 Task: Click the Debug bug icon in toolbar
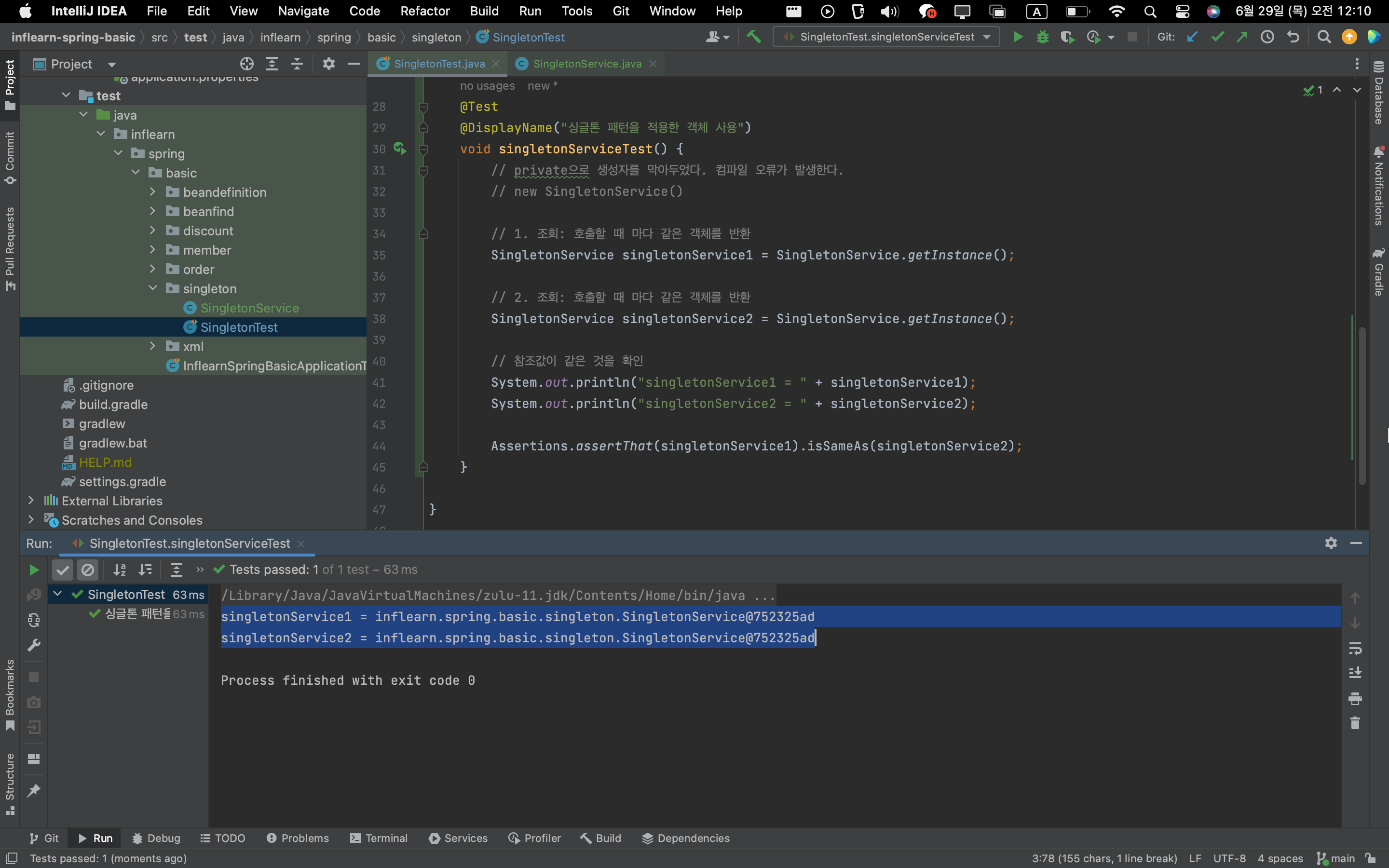pos(1042,37)
